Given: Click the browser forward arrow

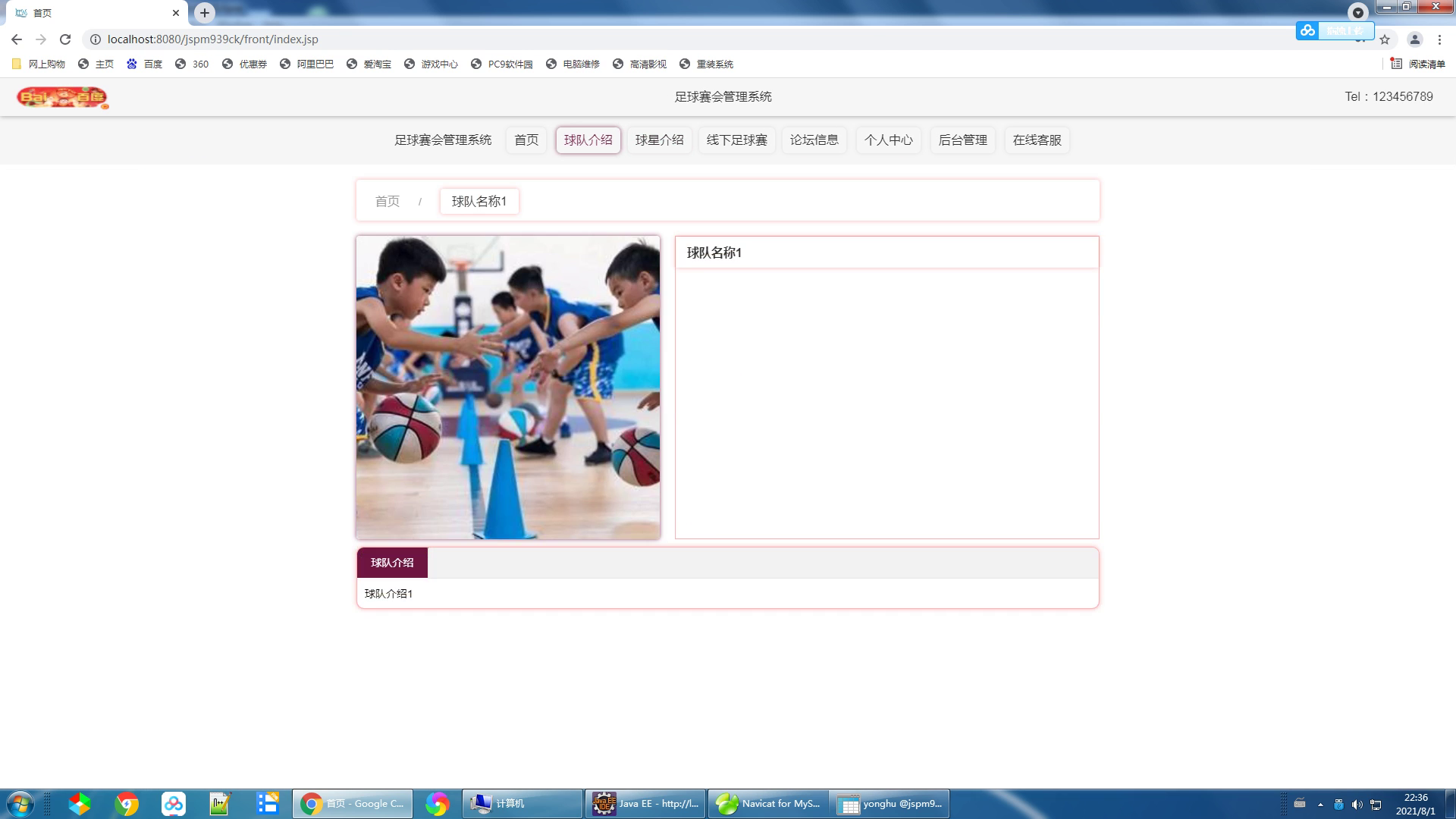Looking at the screenshot, I should tap(41, 39).
